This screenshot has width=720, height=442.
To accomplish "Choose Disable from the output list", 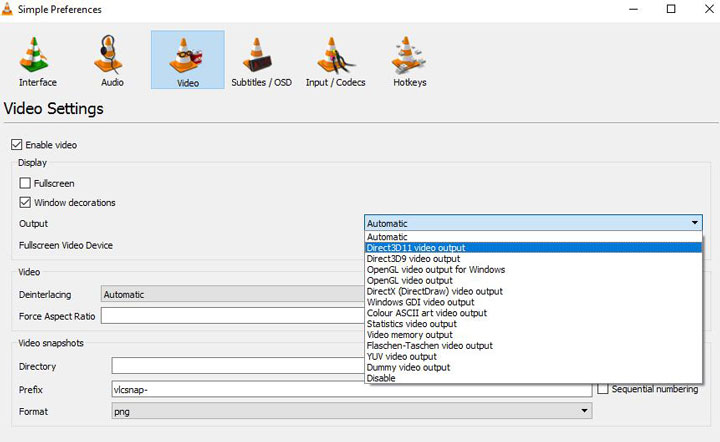I will tap(533, 378).
